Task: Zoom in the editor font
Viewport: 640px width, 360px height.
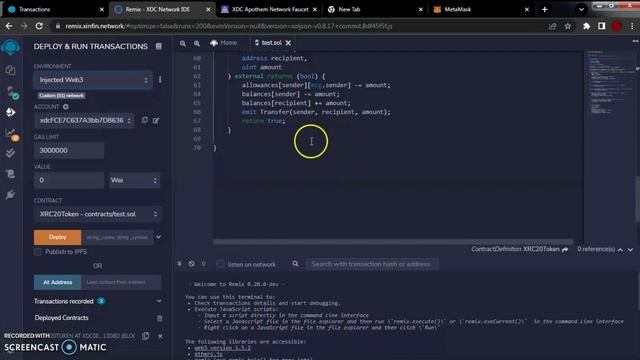Action: point(197,43)
